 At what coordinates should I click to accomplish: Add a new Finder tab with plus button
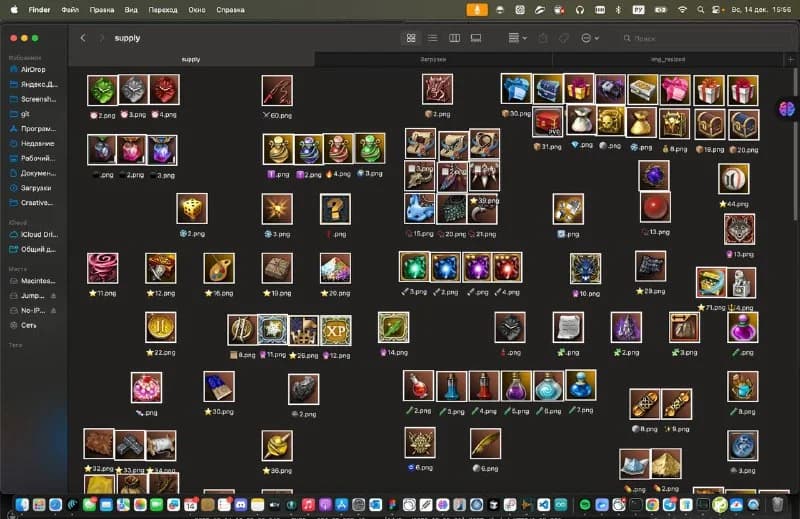pos(790,59)
